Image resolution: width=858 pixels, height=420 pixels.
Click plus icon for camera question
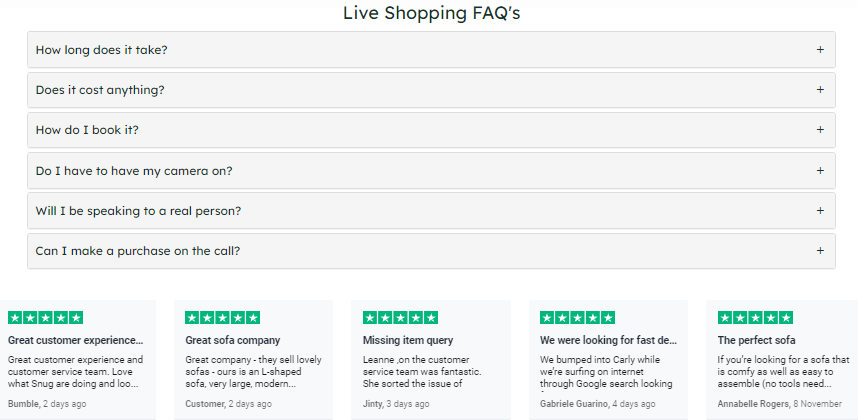820,171
